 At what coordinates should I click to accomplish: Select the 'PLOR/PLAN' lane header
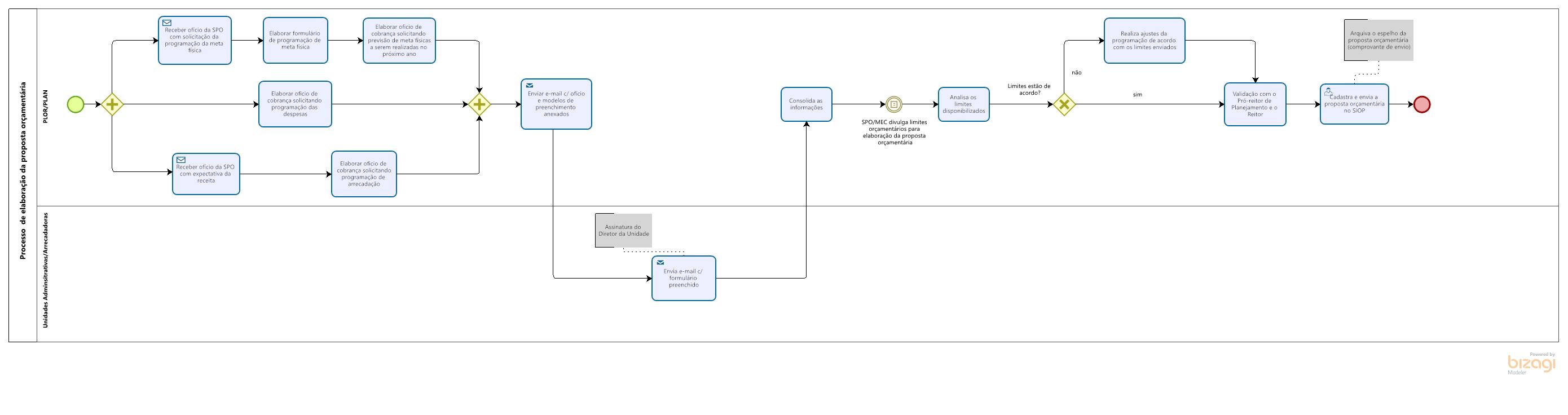[45, 107]
